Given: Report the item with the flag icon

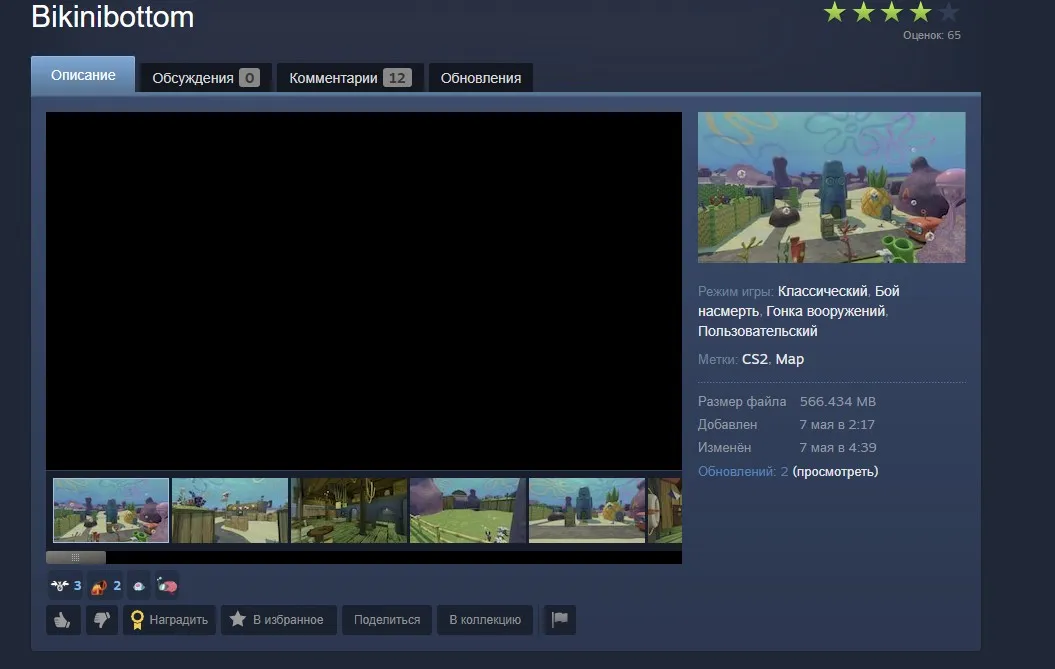Looking at the screenshot, I should tap(559, 619).
